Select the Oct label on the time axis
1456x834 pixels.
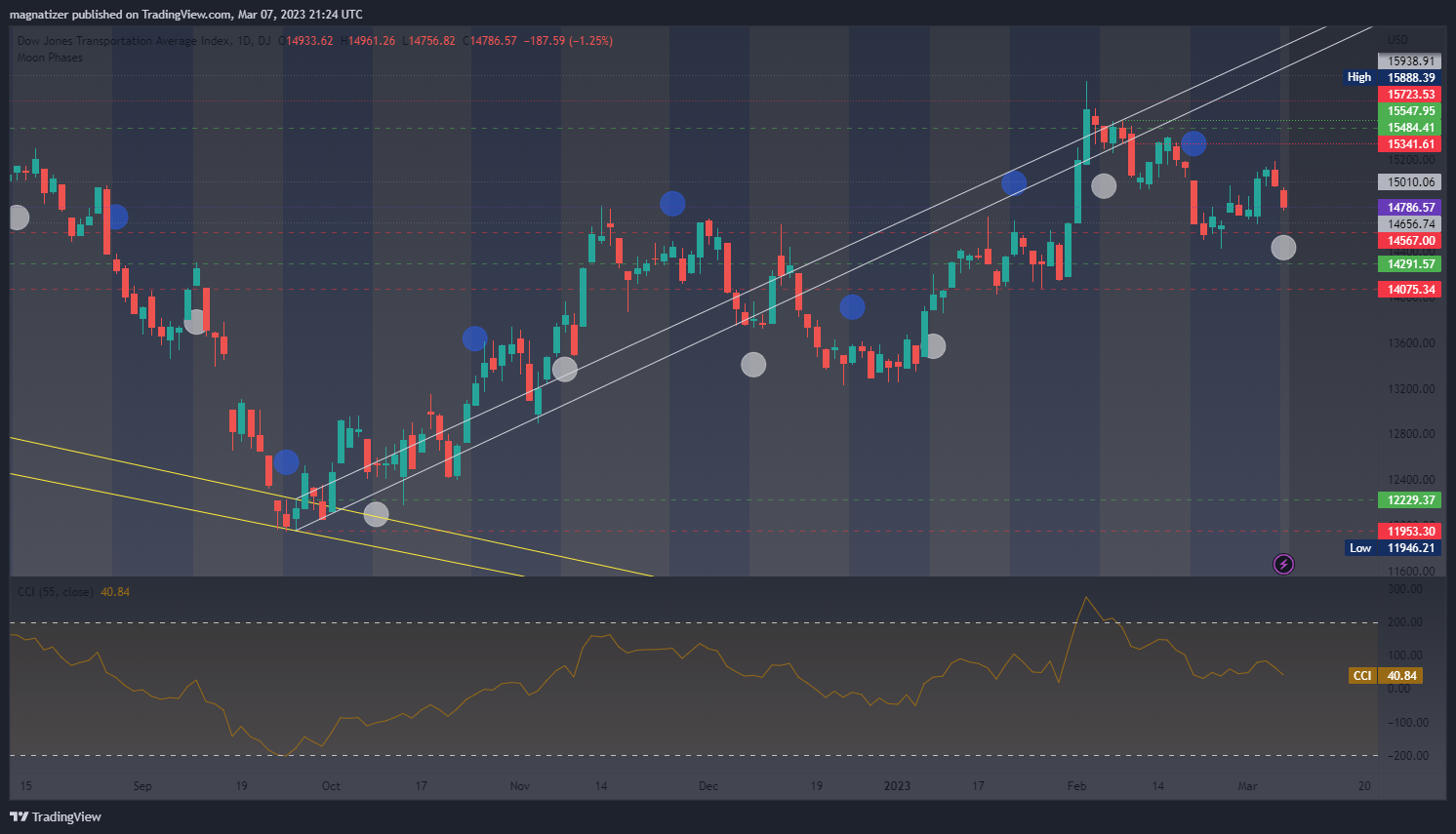point(331,786)
